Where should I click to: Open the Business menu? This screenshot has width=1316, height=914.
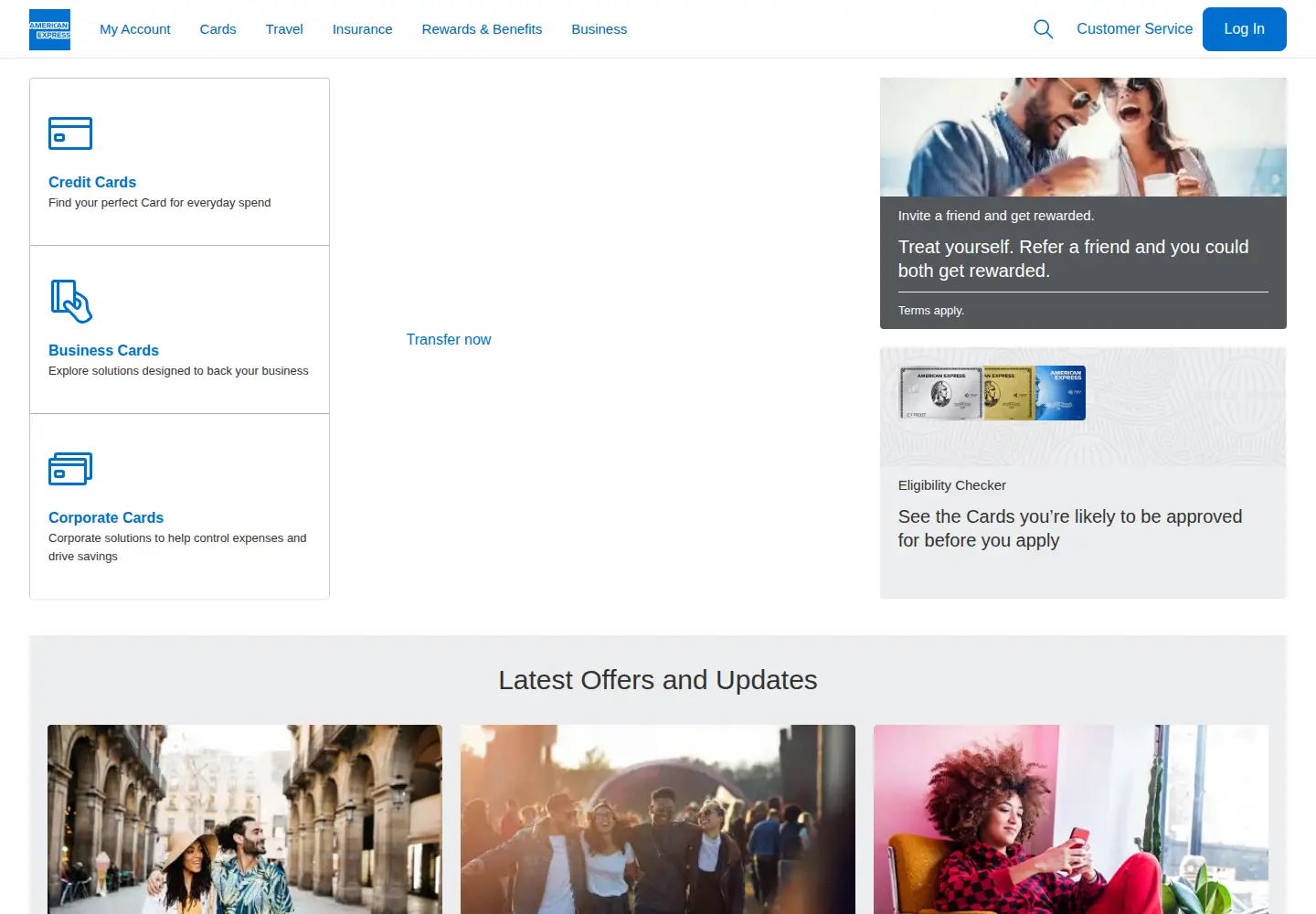click(600, 29)
